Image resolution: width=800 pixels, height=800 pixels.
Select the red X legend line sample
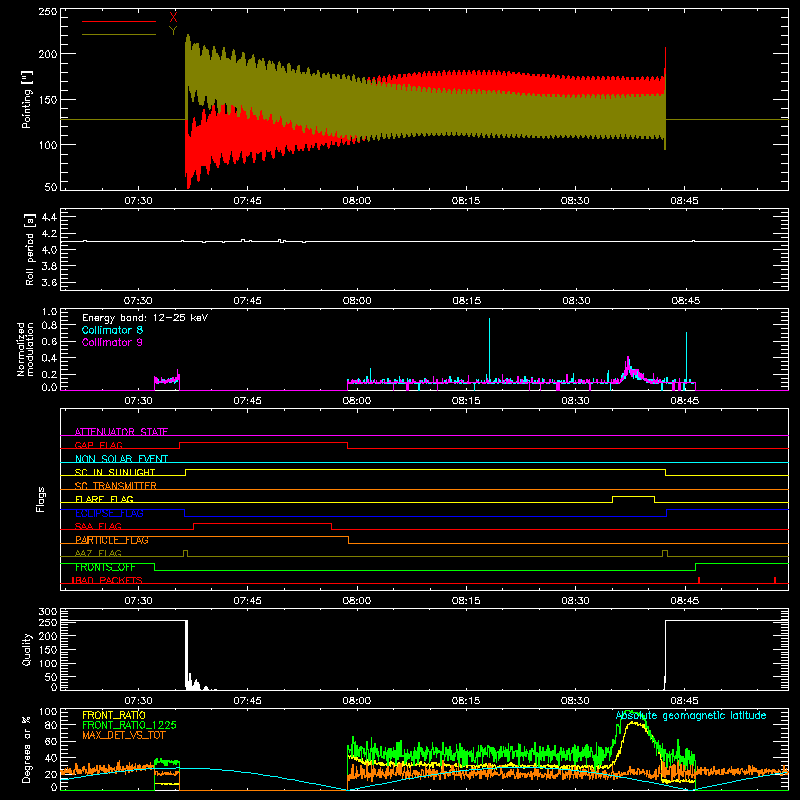tap(119, 21)
